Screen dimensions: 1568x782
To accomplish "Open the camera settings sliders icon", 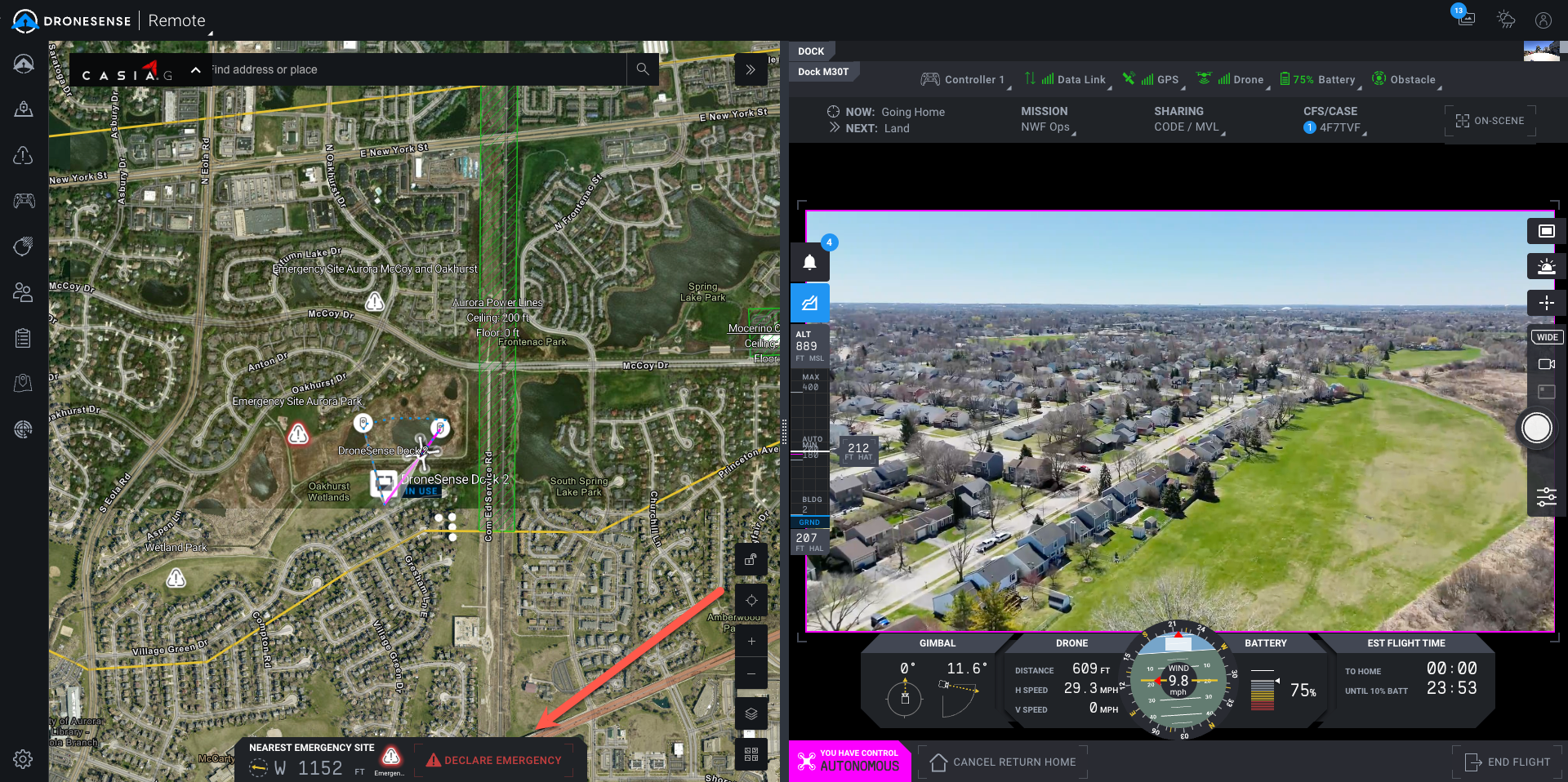I will click(x=1547, y=496).
